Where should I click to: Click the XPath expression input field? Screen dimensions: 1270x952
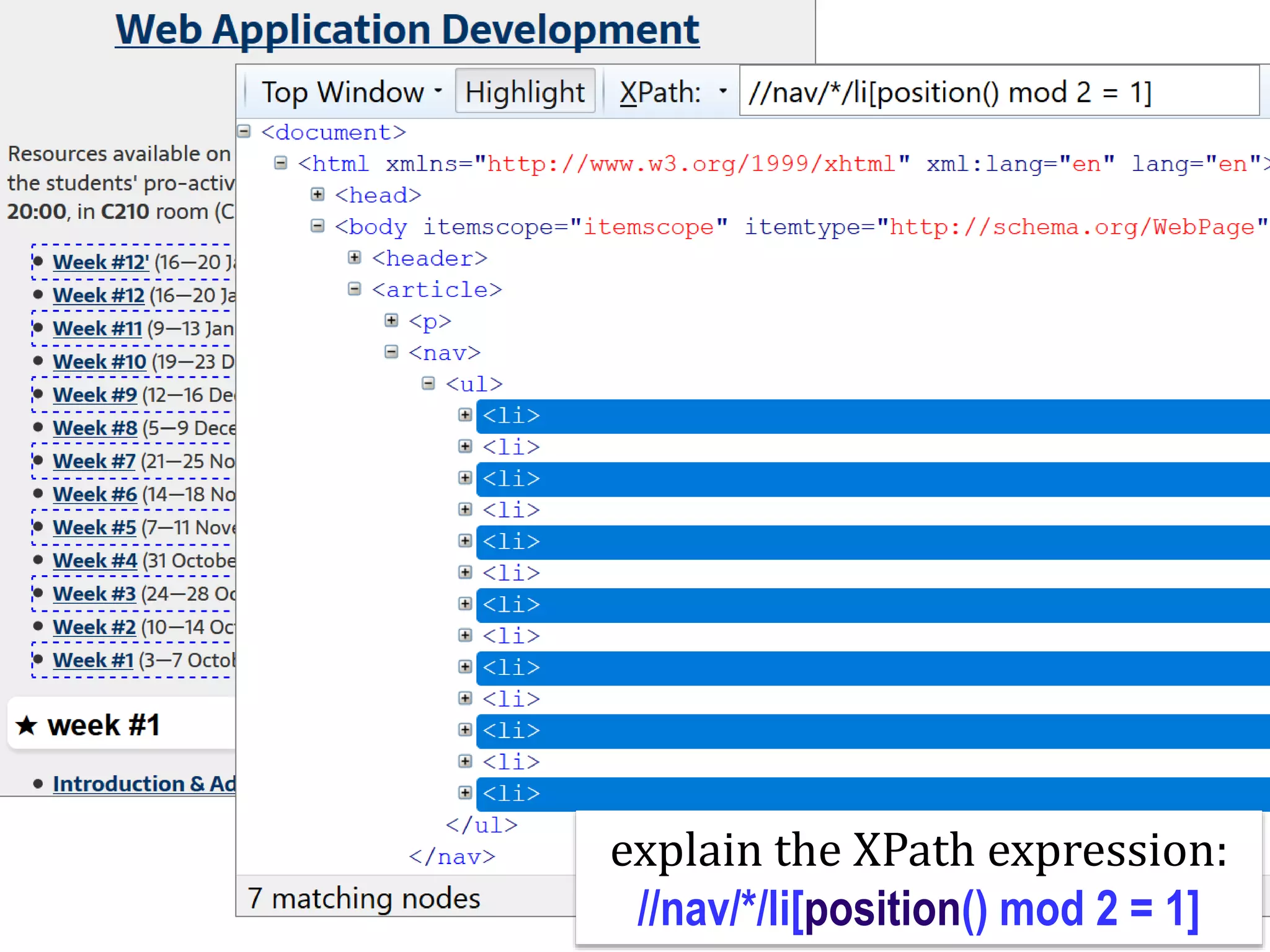(x=998, y=92)
